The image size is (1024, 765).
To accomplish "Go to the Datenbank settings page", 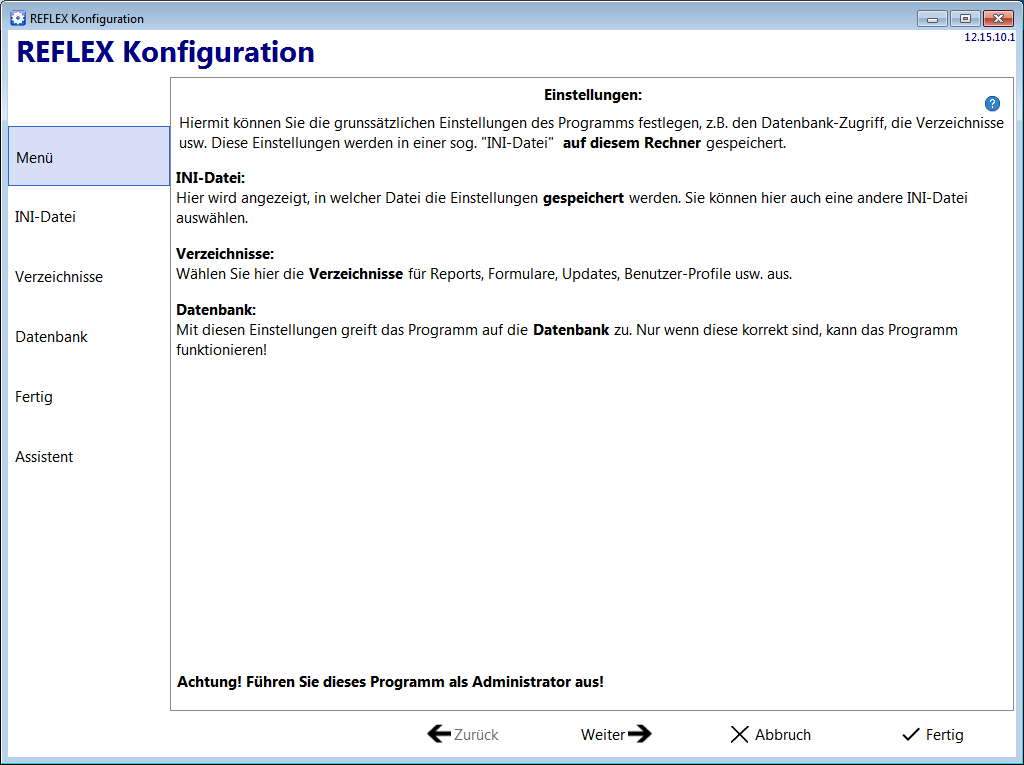I will 89,337.
